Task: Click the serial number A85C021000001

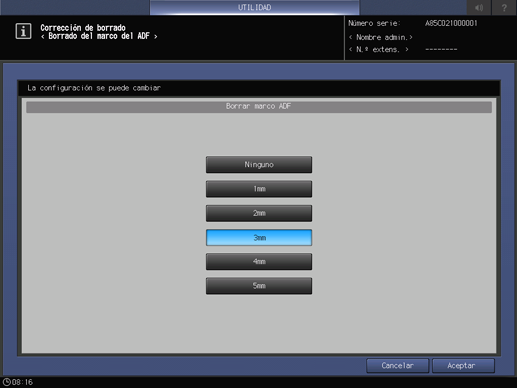Action: point(451,23)
